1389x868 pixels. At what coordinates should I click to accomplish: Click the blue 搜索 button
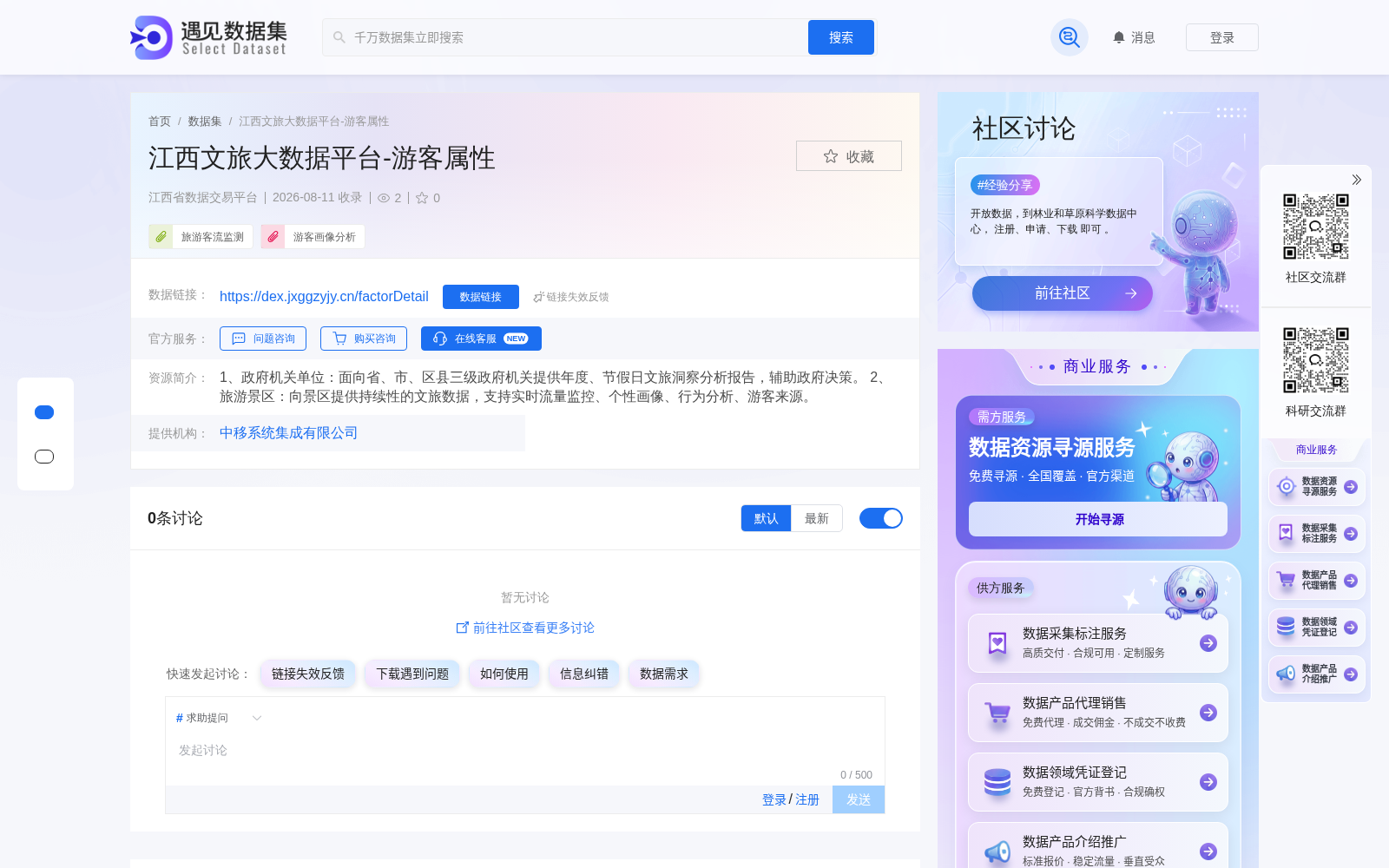click(x=841, y=37)
